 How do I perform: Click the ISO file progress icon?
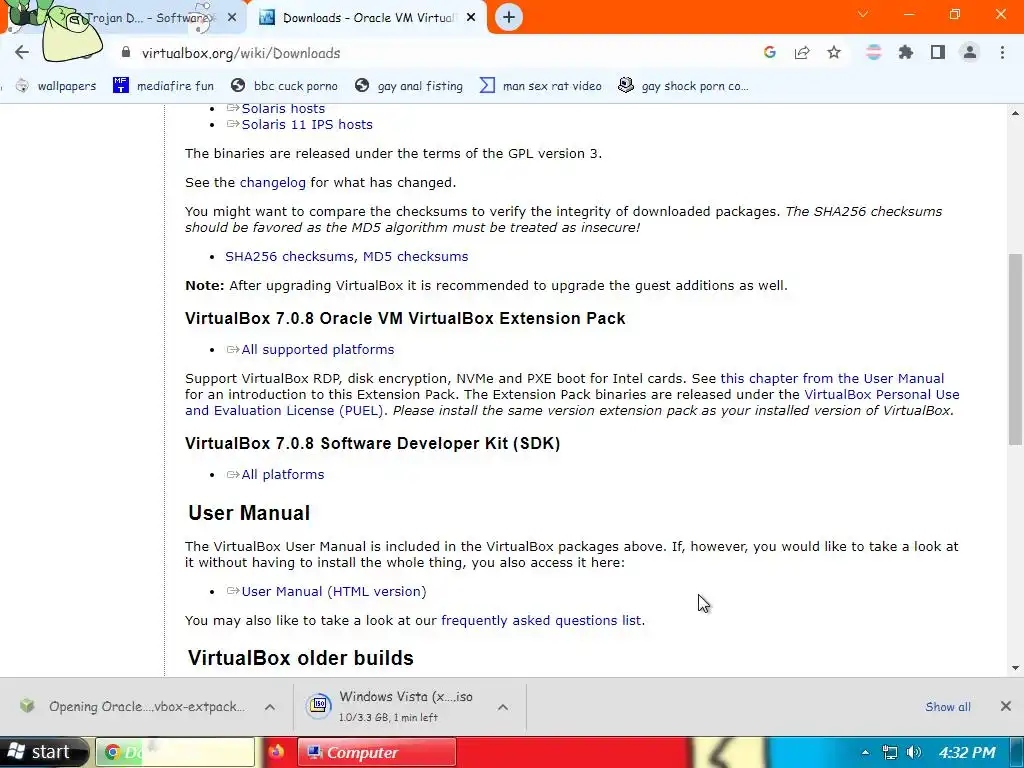(319, 705)
